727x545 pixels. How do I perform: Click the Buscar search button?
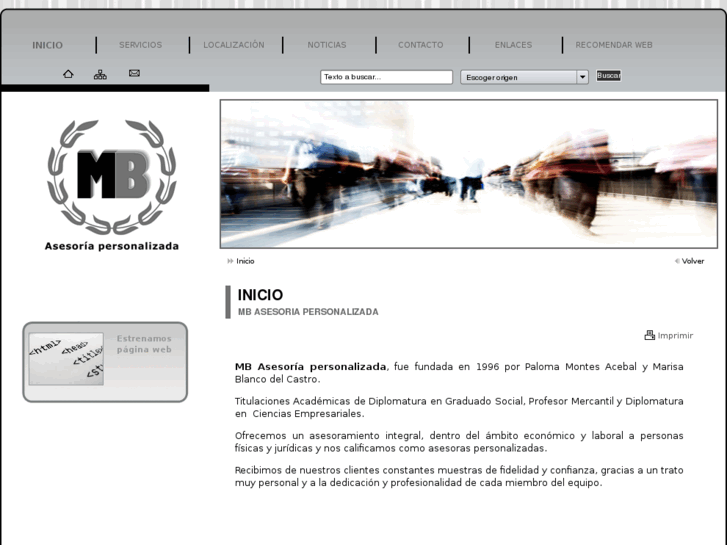608,76
